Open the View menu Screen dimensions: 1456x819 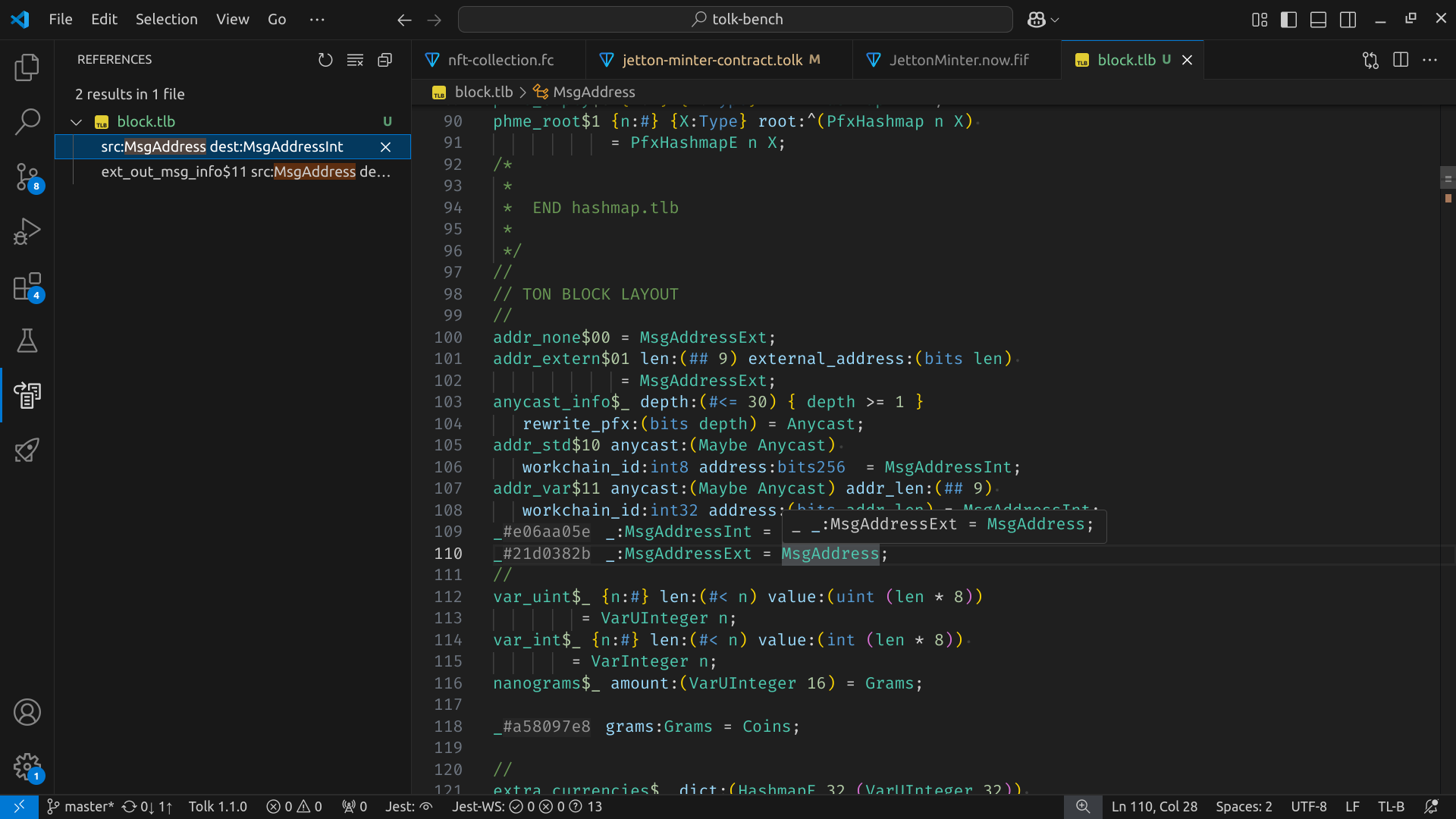[x=232, y=20]
